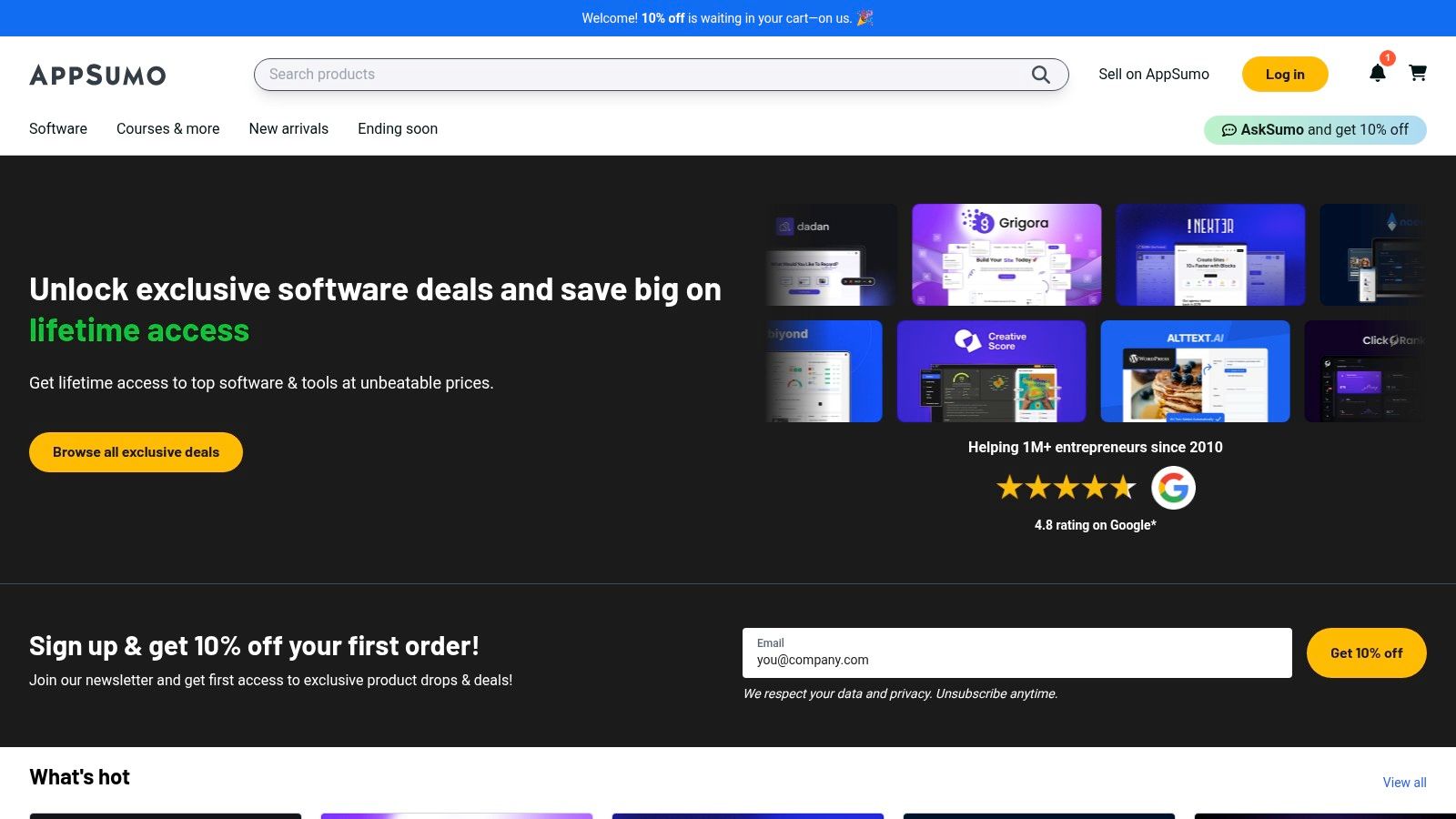Focus the Search products field
Screen dimensions: 1456x819
coord(637,75)
